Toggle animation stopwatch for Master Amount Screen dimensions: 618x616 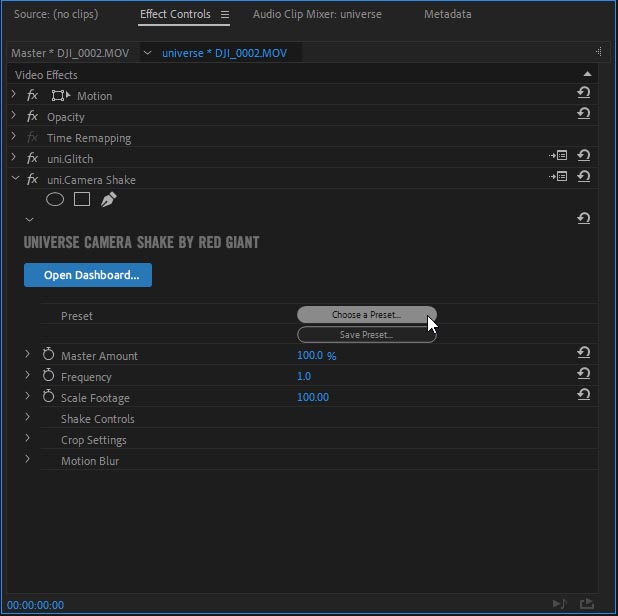(48, 354)
